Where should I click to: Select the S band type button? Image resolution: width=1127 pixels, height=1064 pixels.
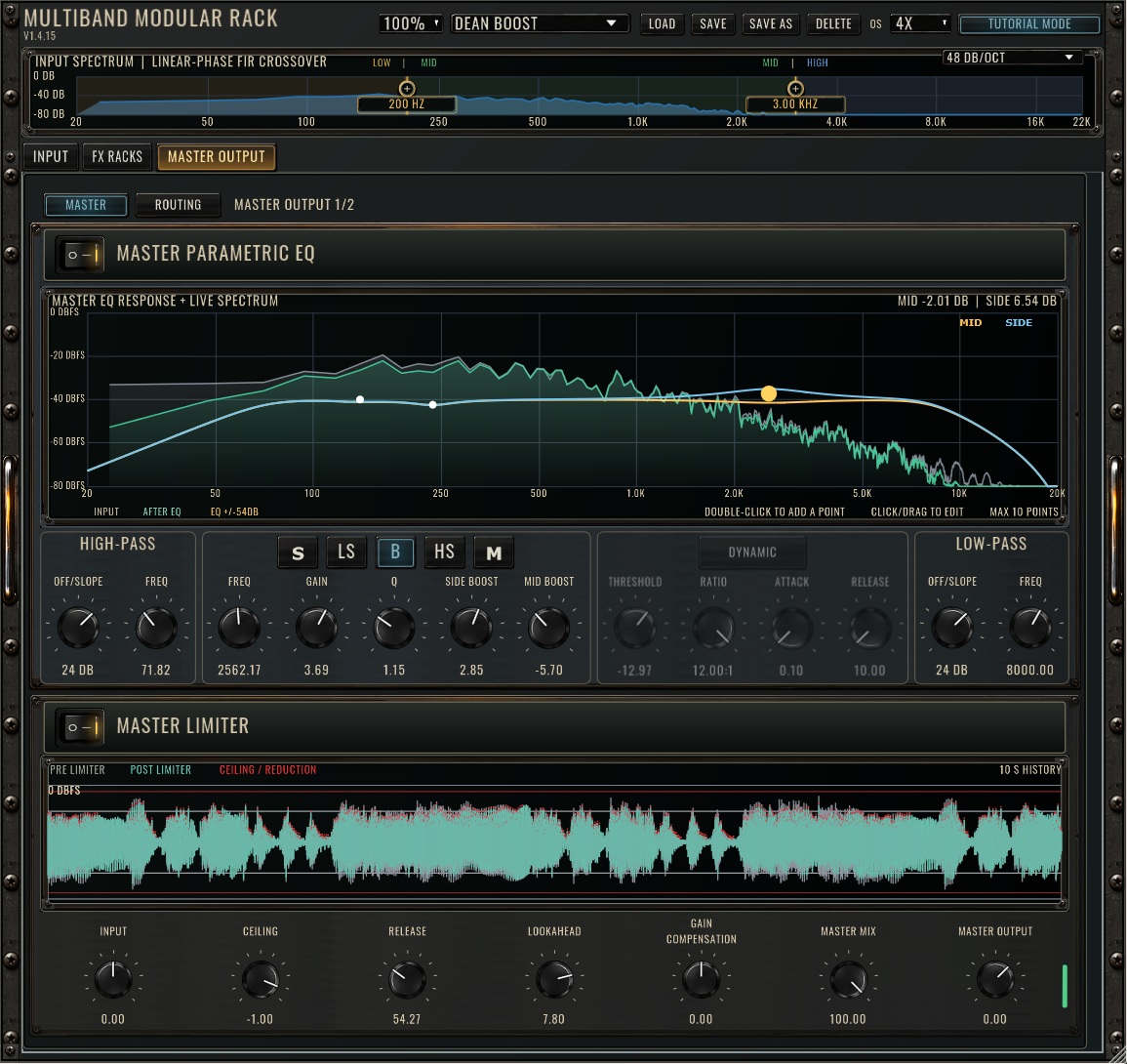298,552
